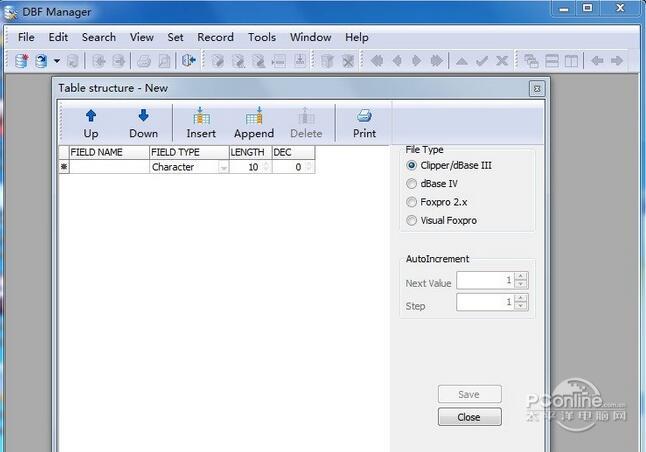
Task: Open the Window menu
Action: click(x=310, y=37)
